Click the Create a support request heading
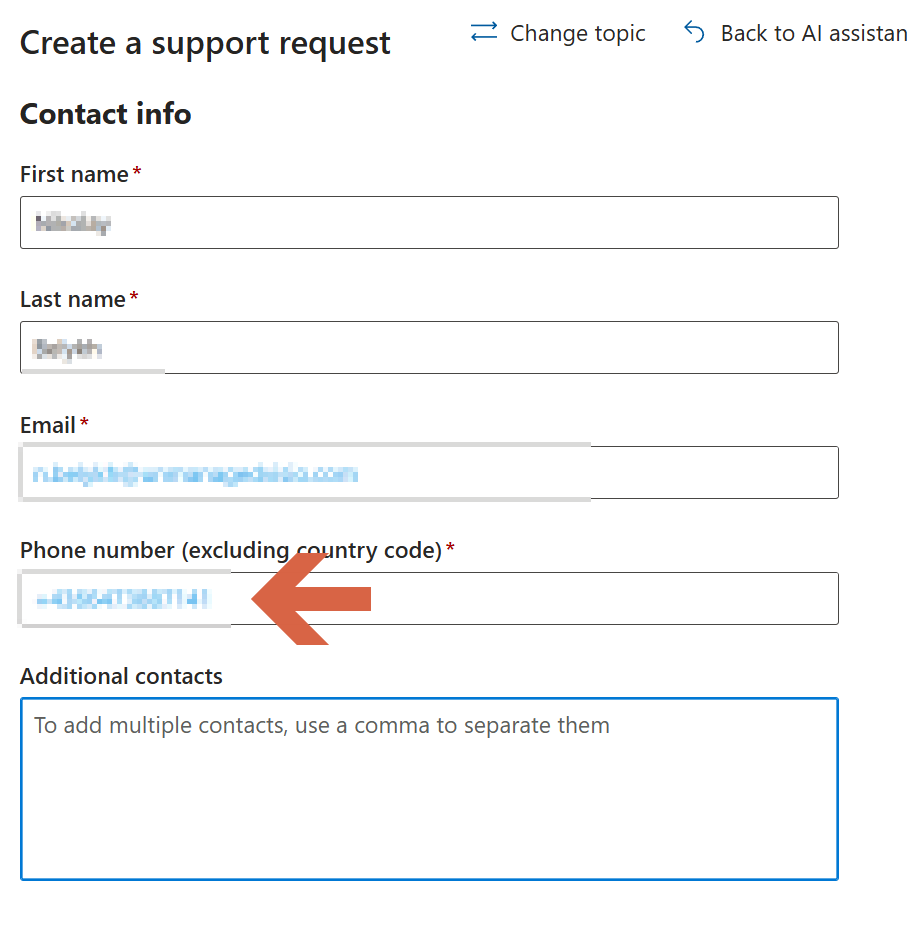The width and height of the screenshot is (909, 949). 205,44
